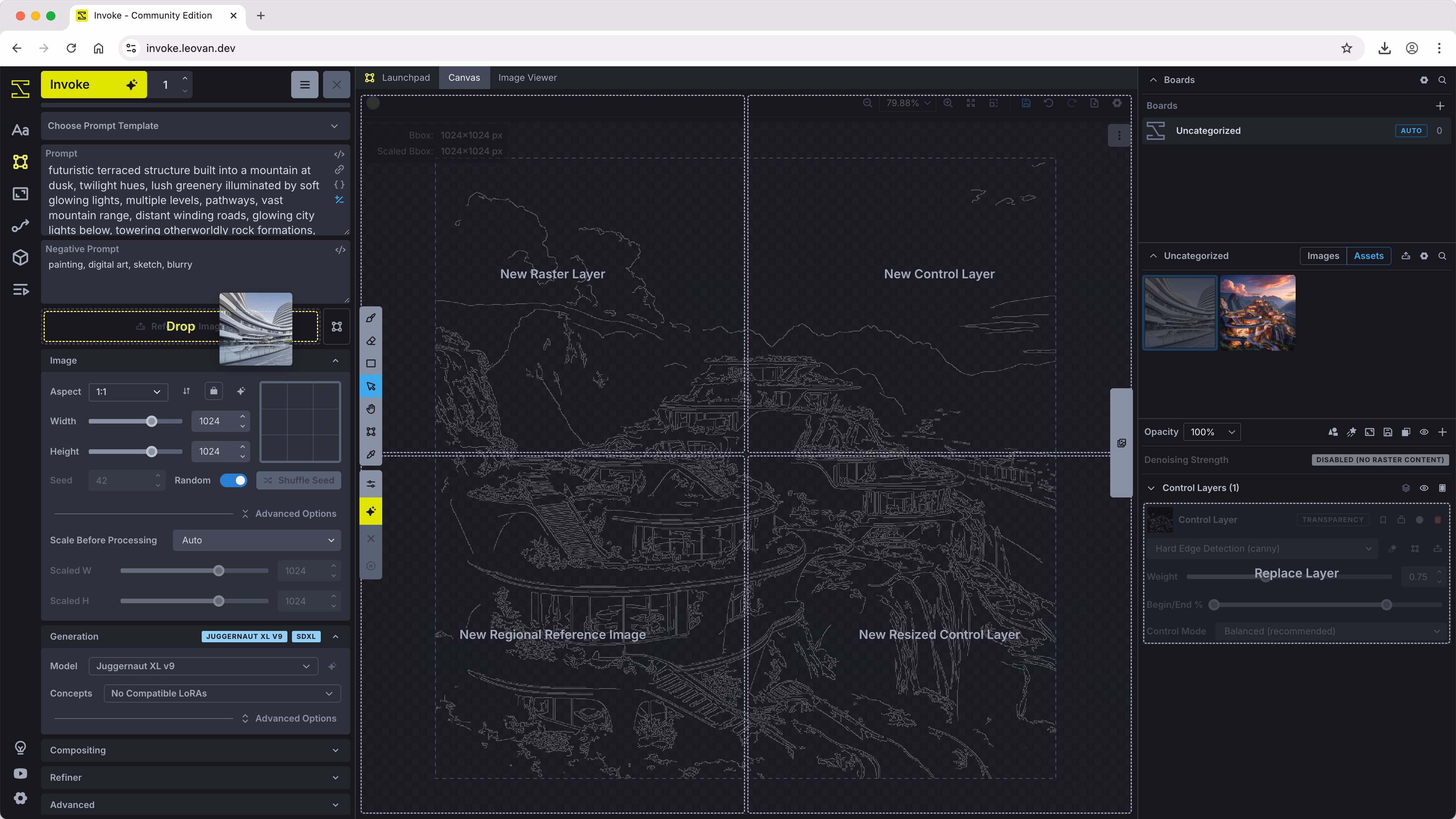Lock the aspect ratio
This screenshot has height=819, width=1456.
pos(213,391)
